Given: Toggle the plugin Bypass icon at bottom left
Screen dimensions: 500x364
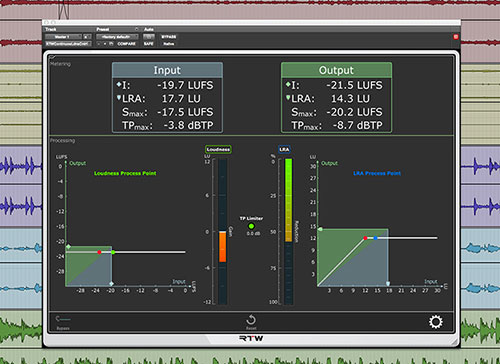Looking at the screenshot, I should tap(63, 319).
